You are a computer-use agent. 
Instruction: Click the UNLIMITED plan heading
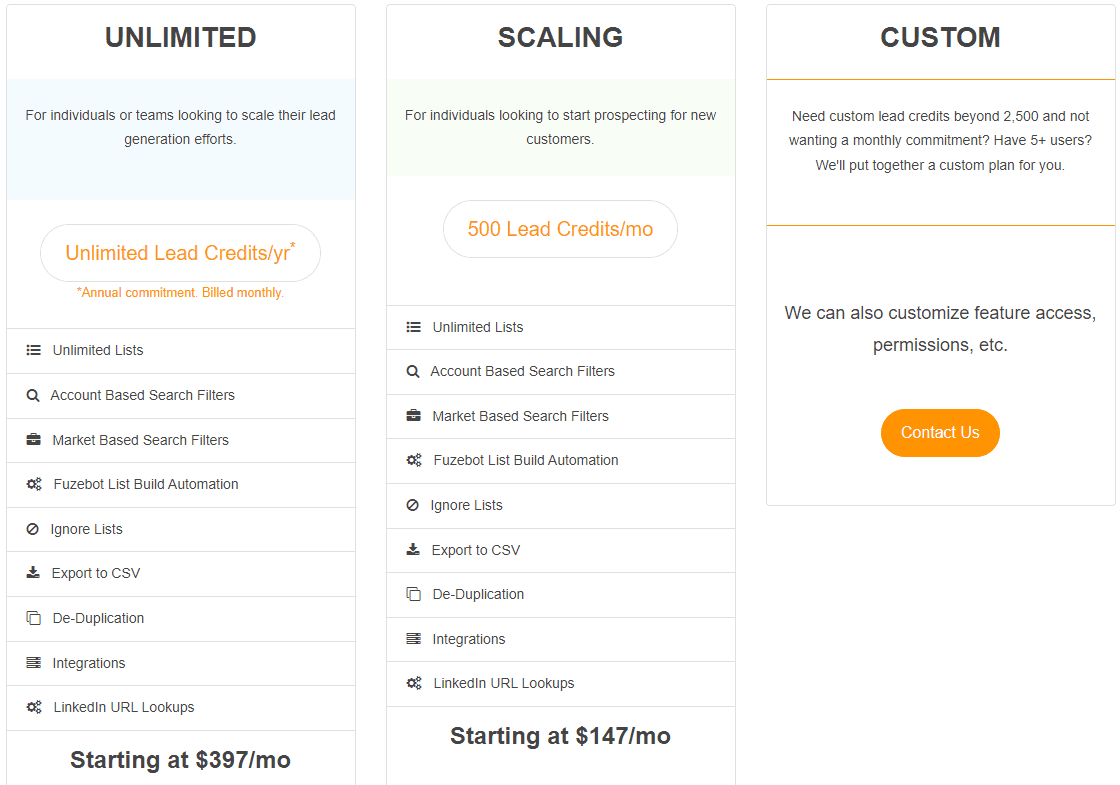click(x=181, y=37)
